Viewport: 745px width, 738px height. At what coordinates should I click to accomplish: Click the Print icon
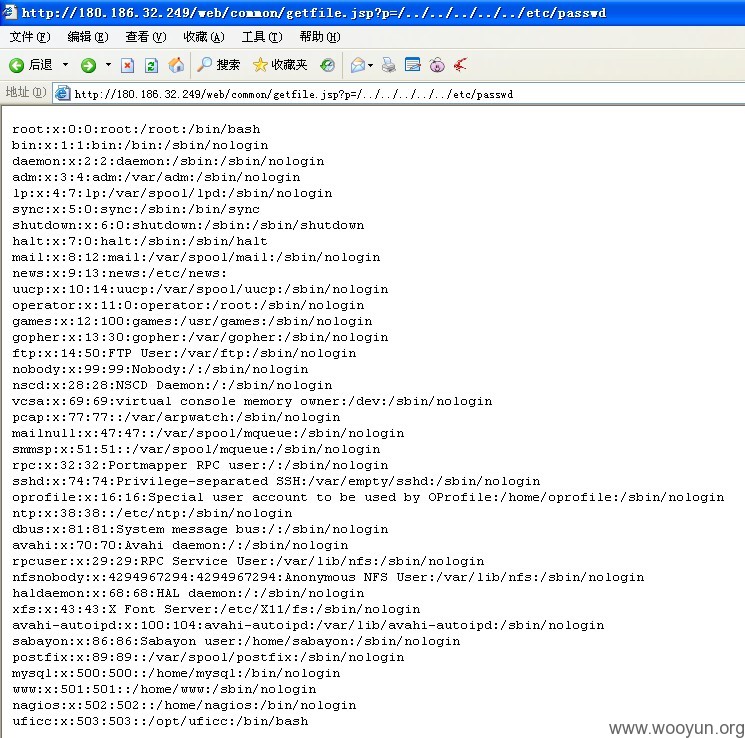coord(389,65)
